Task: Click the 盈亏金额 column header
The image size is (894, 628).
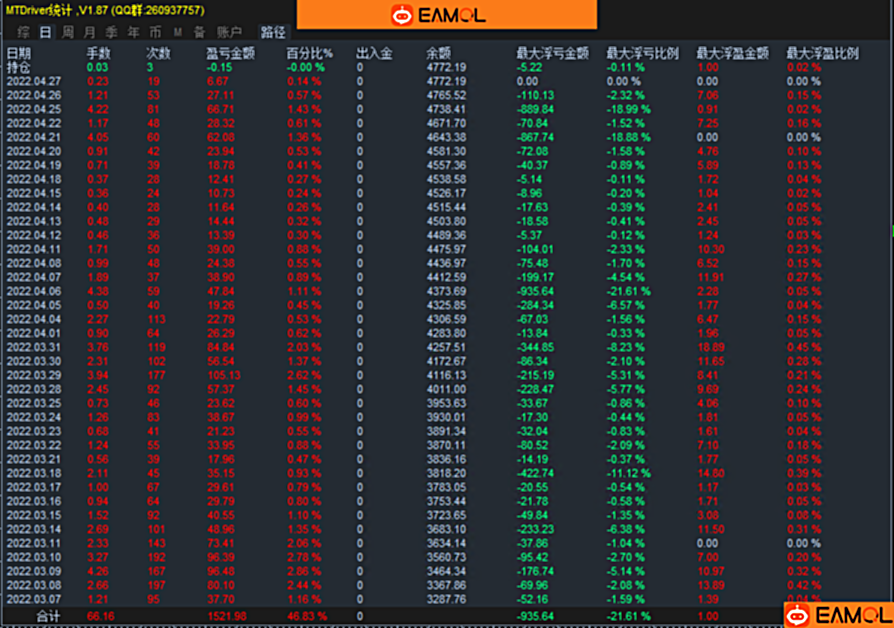Action: (231, 53)
